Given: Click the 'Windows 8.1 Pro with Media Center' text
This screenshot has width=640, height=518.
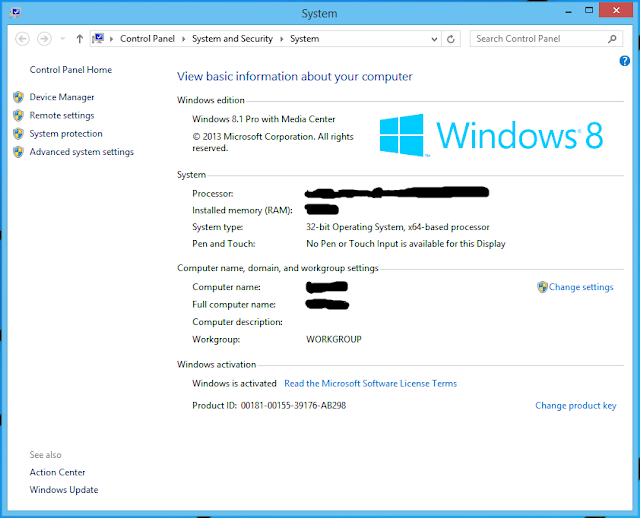Looking at the screenshot, I should [264, 119].
